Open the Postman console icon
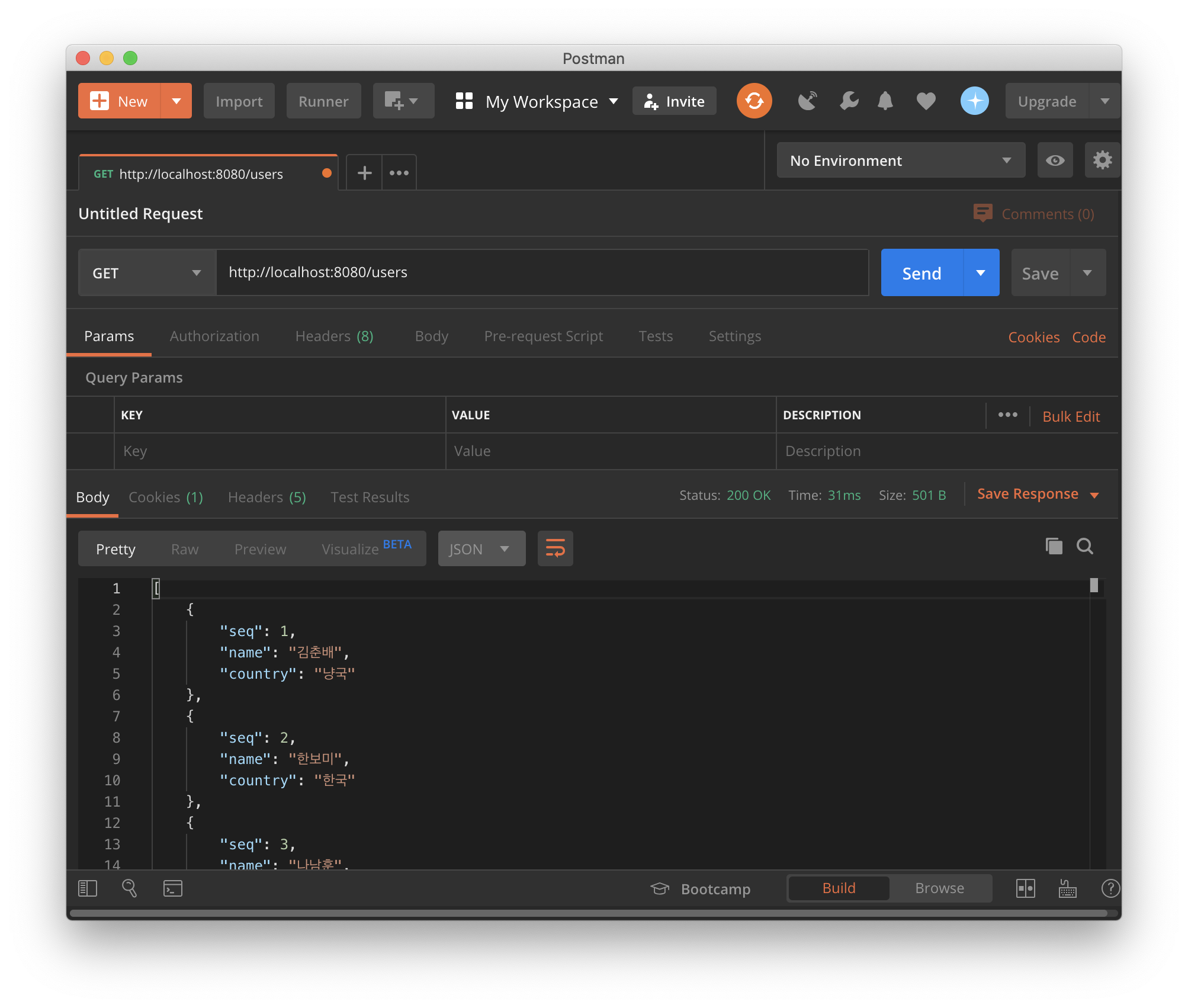1188x1008 pixels. click(x=172, y=888)
